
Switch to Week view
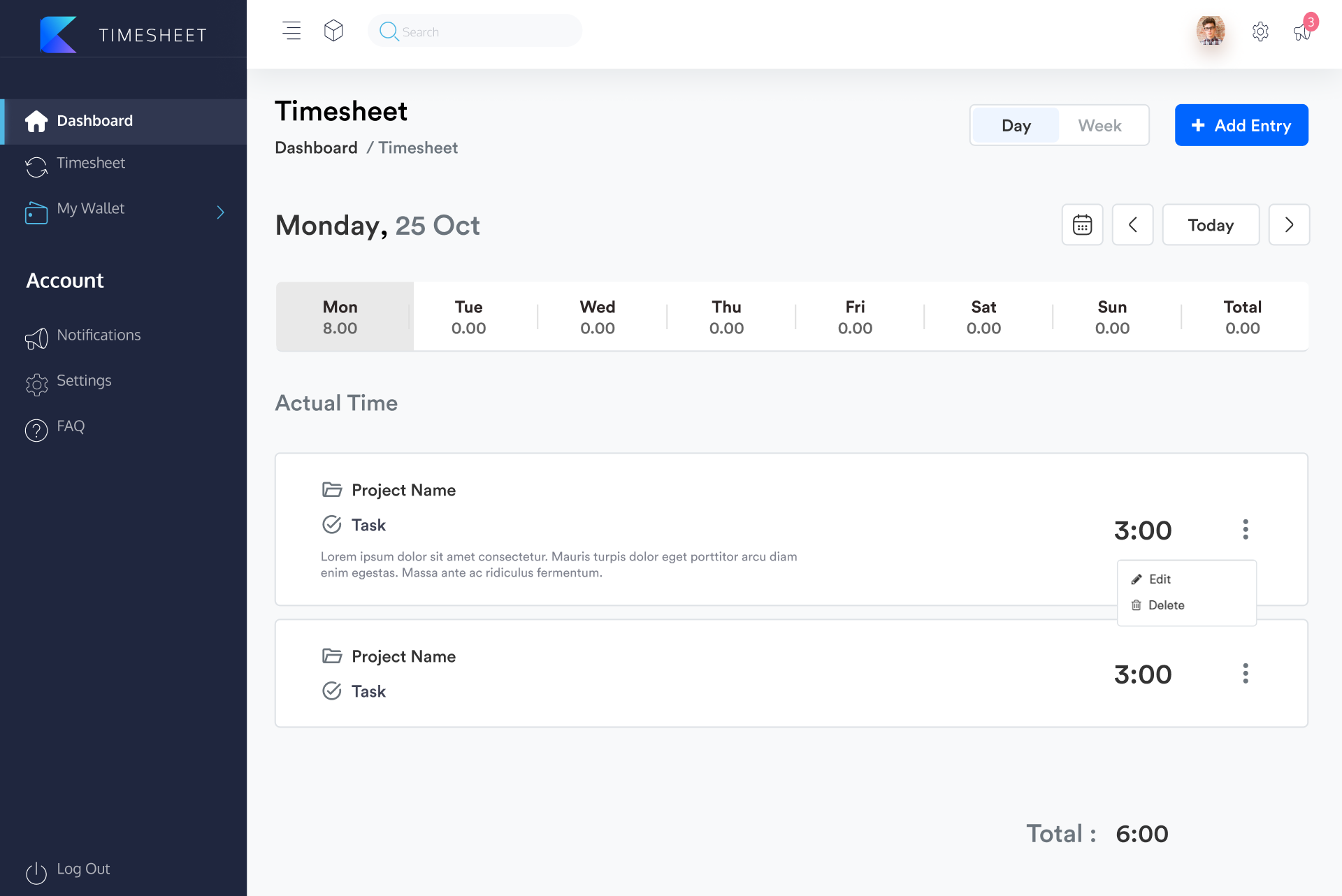[1099, 125]
